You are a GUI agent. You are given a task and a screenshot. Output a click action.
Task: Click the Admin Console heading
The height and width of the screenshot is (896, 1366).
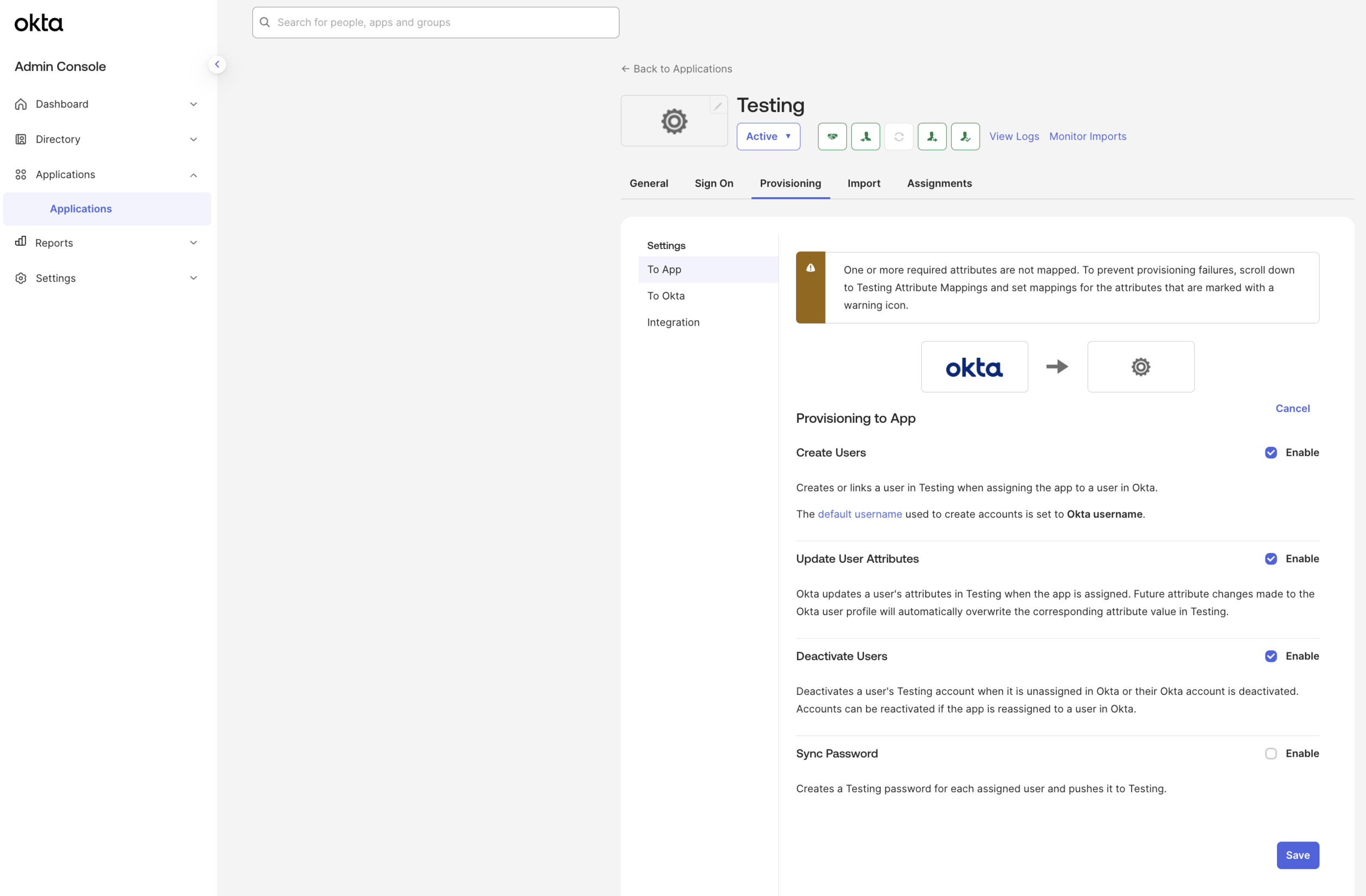pos(60,67)
